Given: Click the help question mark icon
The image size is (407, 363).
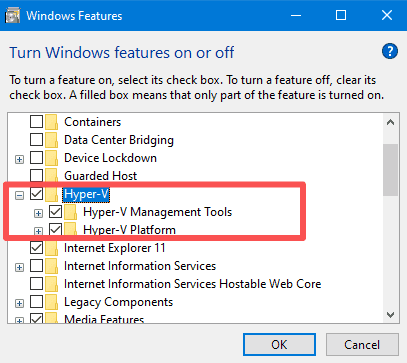Looking at the screenshot, I should 390,51.
